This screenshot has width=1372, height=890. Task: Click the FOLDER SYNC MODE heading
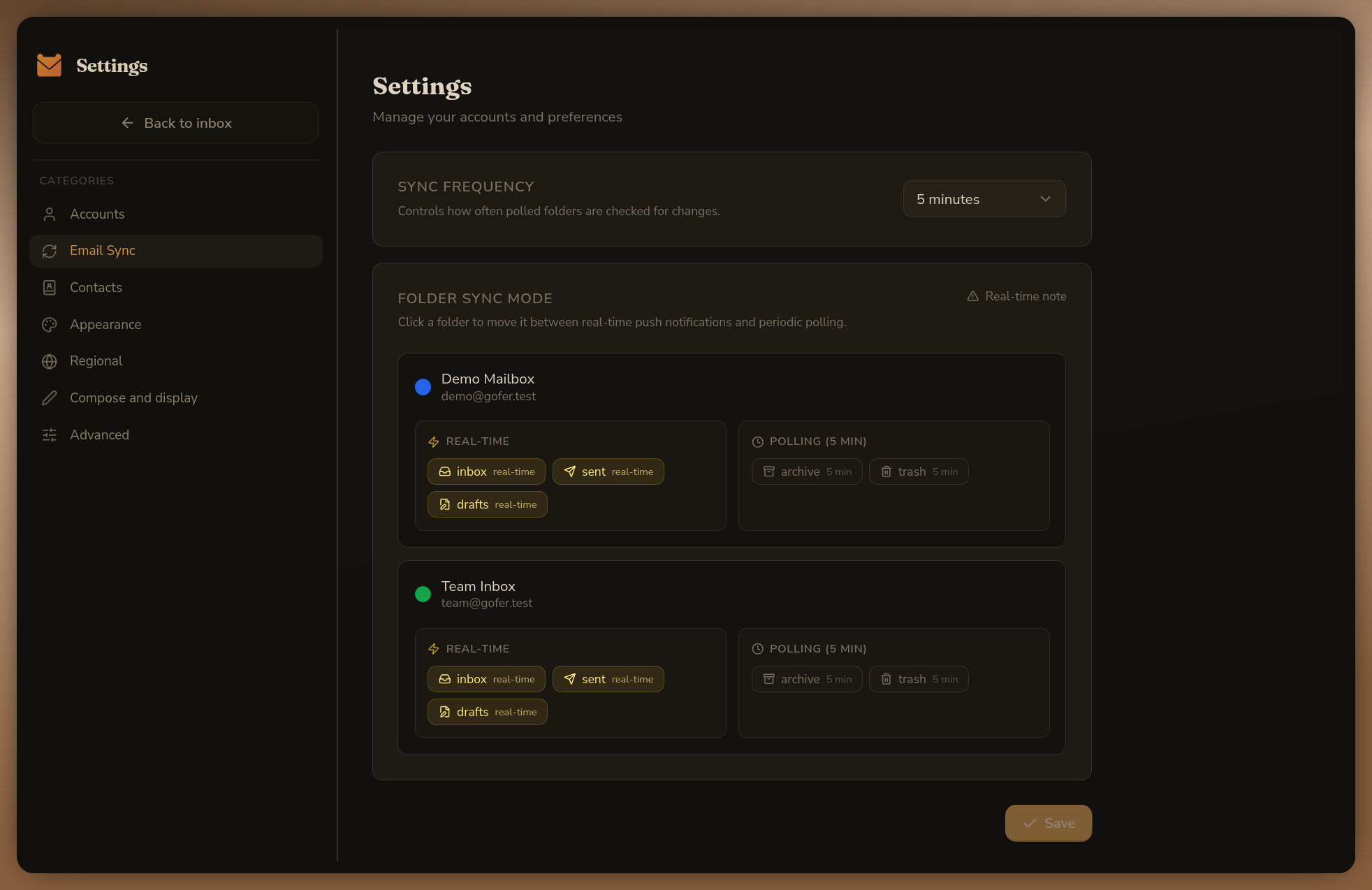(x=475, y=298)
